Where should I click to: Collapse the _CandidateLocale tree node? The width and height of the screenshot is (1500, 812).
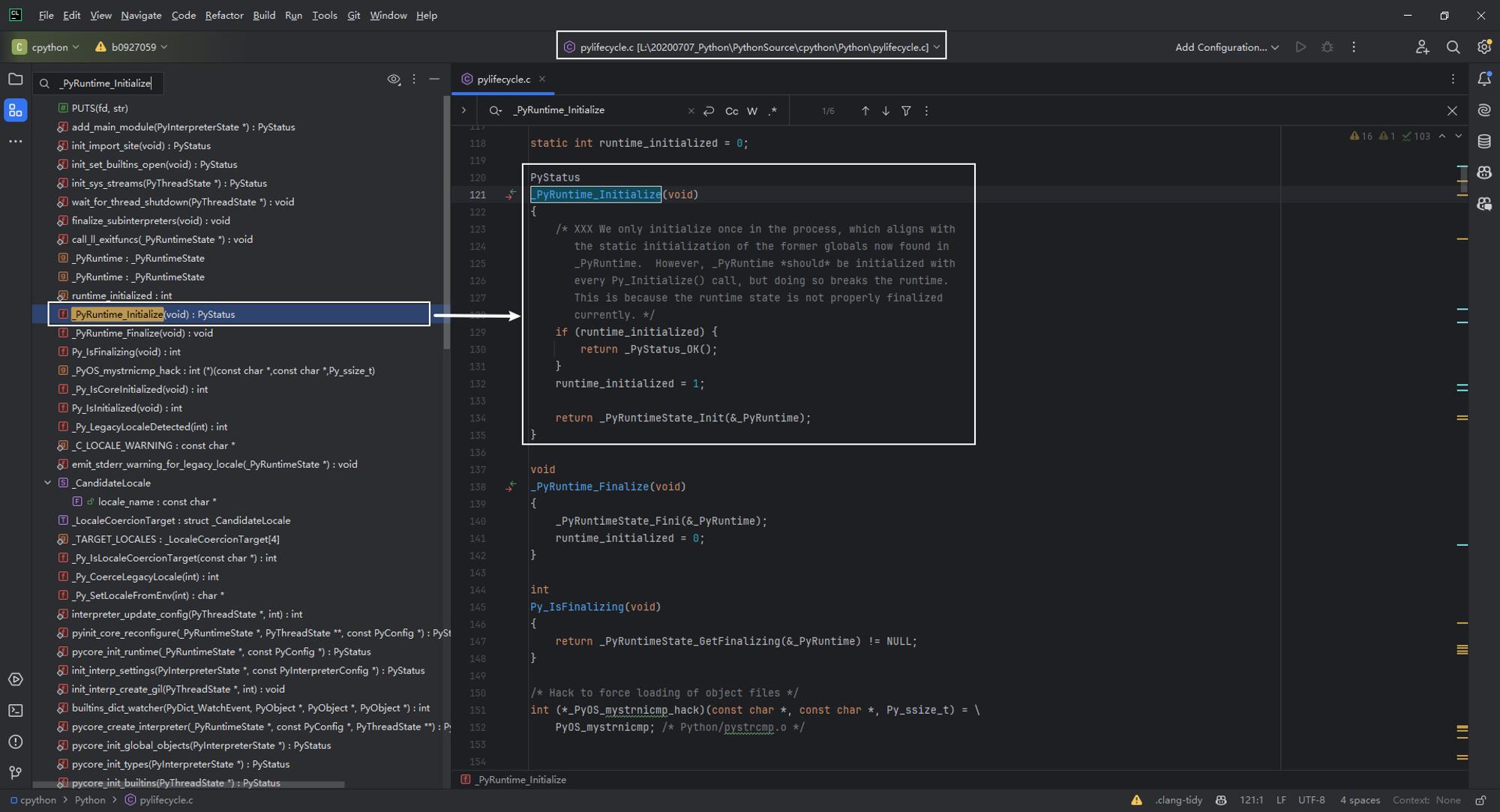(x=47, y=483)
